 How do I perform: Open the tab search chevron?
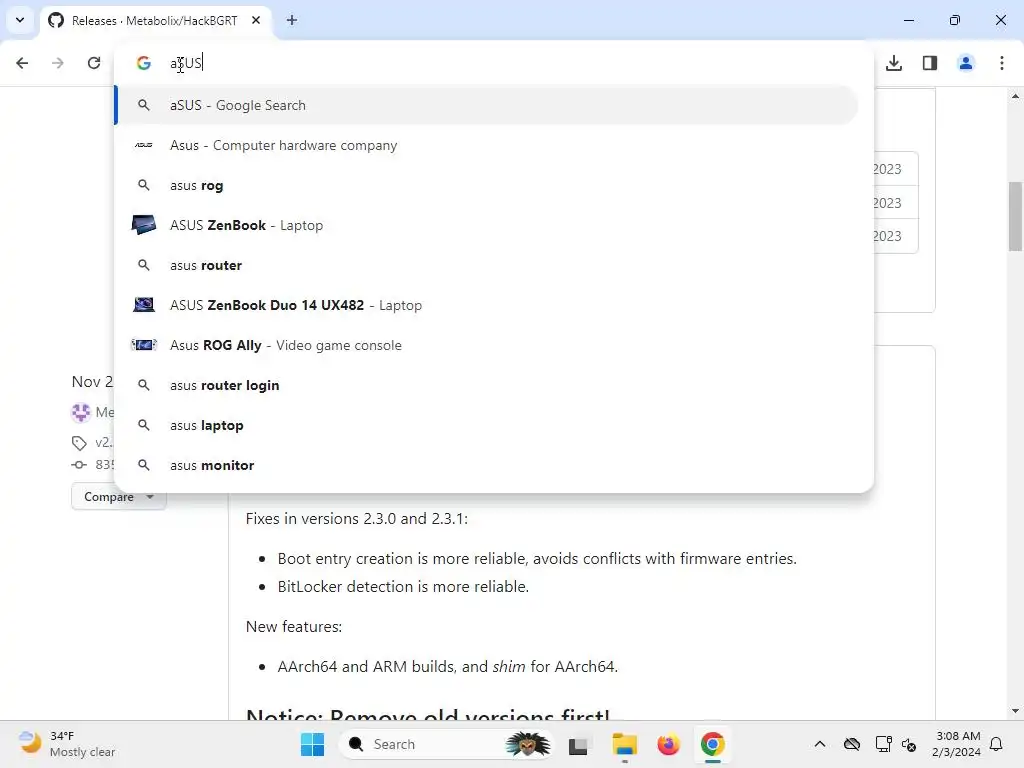(20, 20)
